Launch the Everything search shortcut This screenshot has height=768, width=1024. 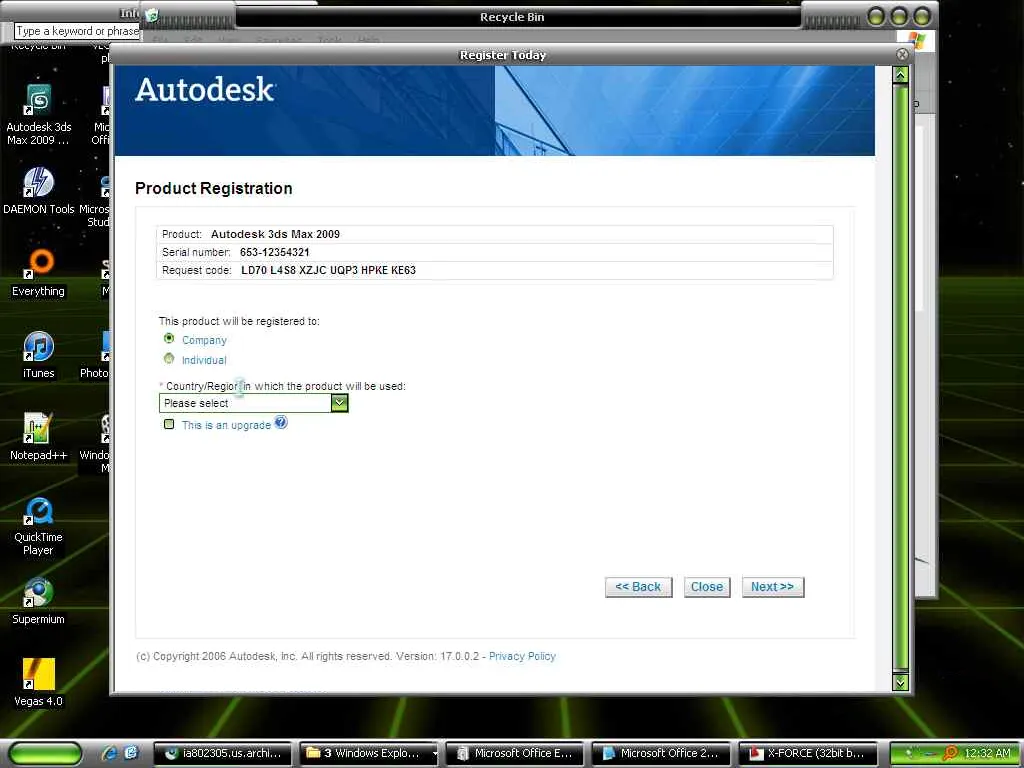[39, 273]
